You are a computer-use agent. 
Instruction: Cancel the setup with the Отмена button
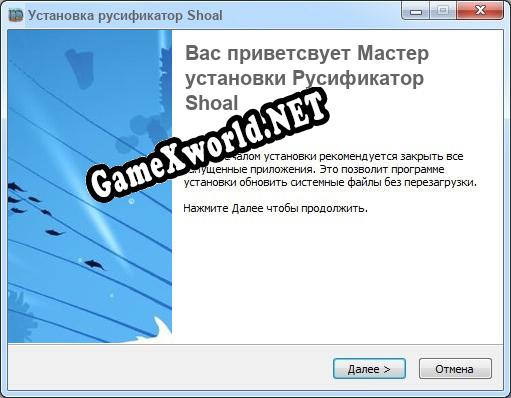[455, 369]
